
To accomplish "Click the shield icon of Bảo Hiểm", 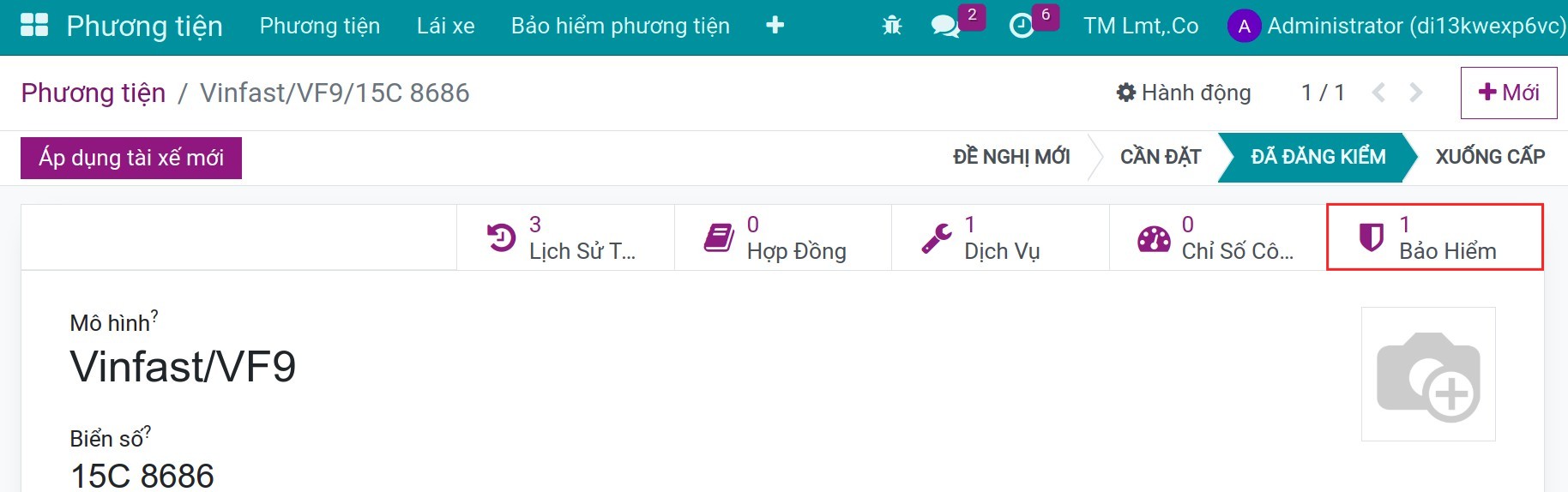I will tap(1372, 237).
